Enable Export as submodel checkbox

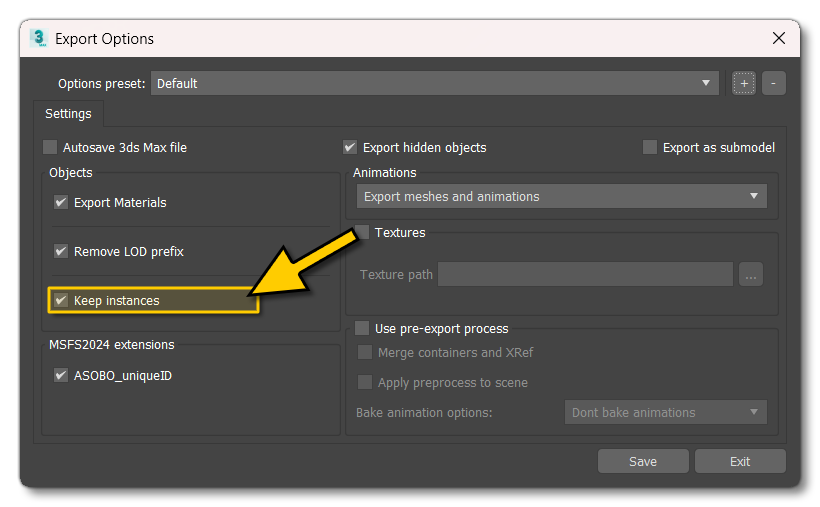(x=650, y=148)
